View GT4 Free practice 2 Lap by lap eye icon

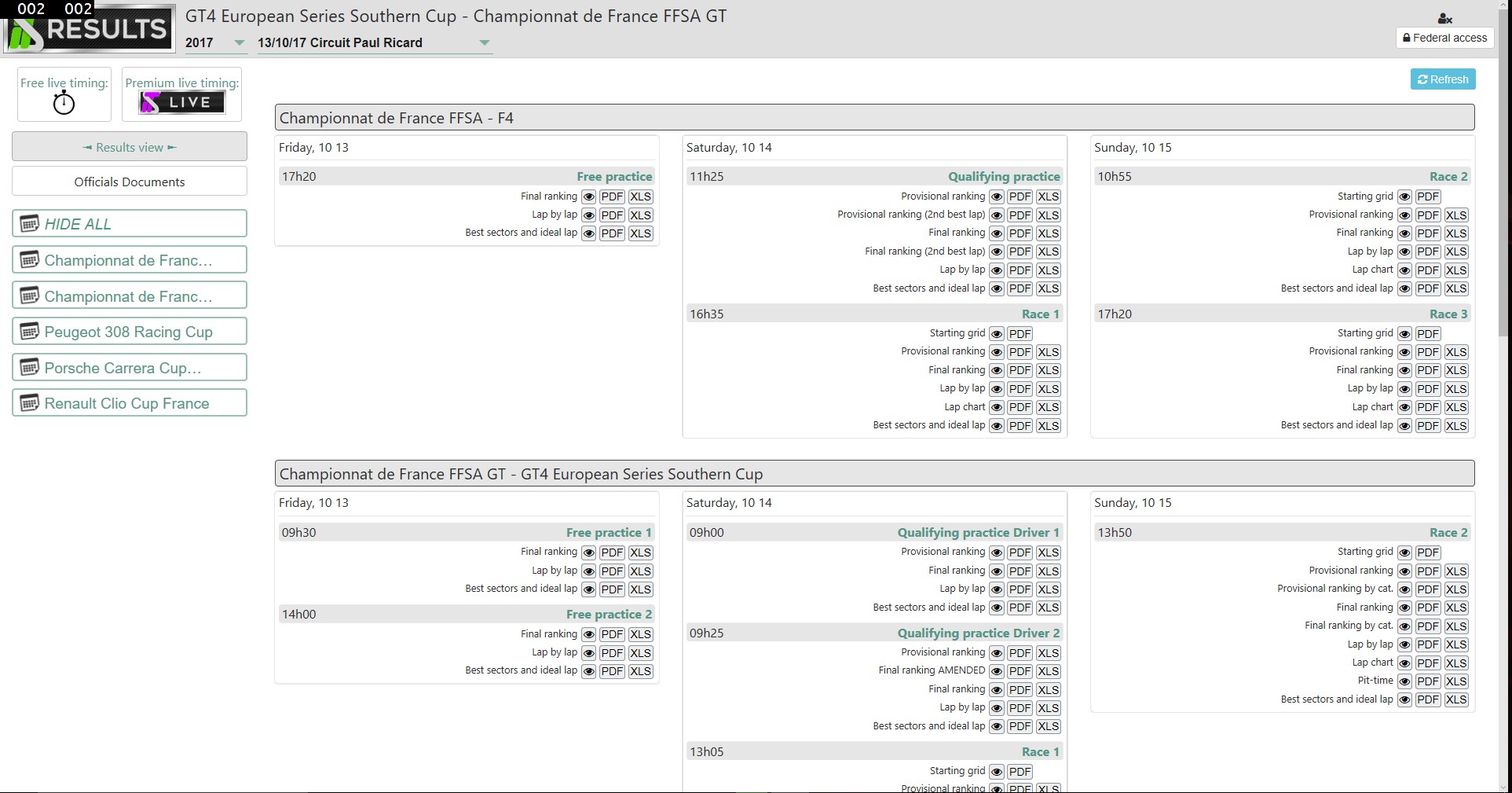589,653
